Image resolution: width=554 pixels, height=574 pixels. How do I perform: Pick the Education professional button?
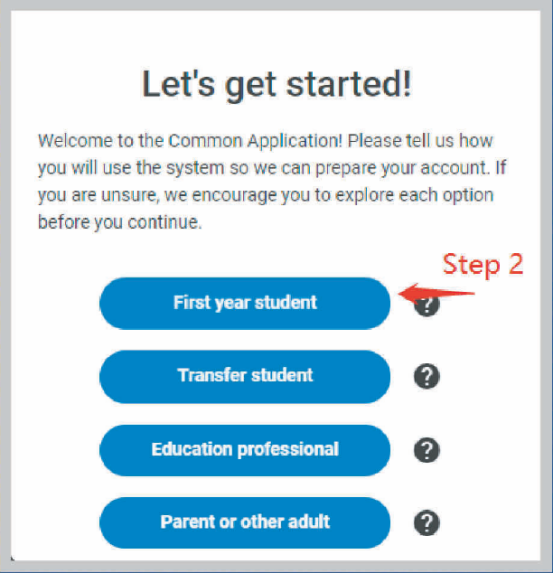pos(245,450)
